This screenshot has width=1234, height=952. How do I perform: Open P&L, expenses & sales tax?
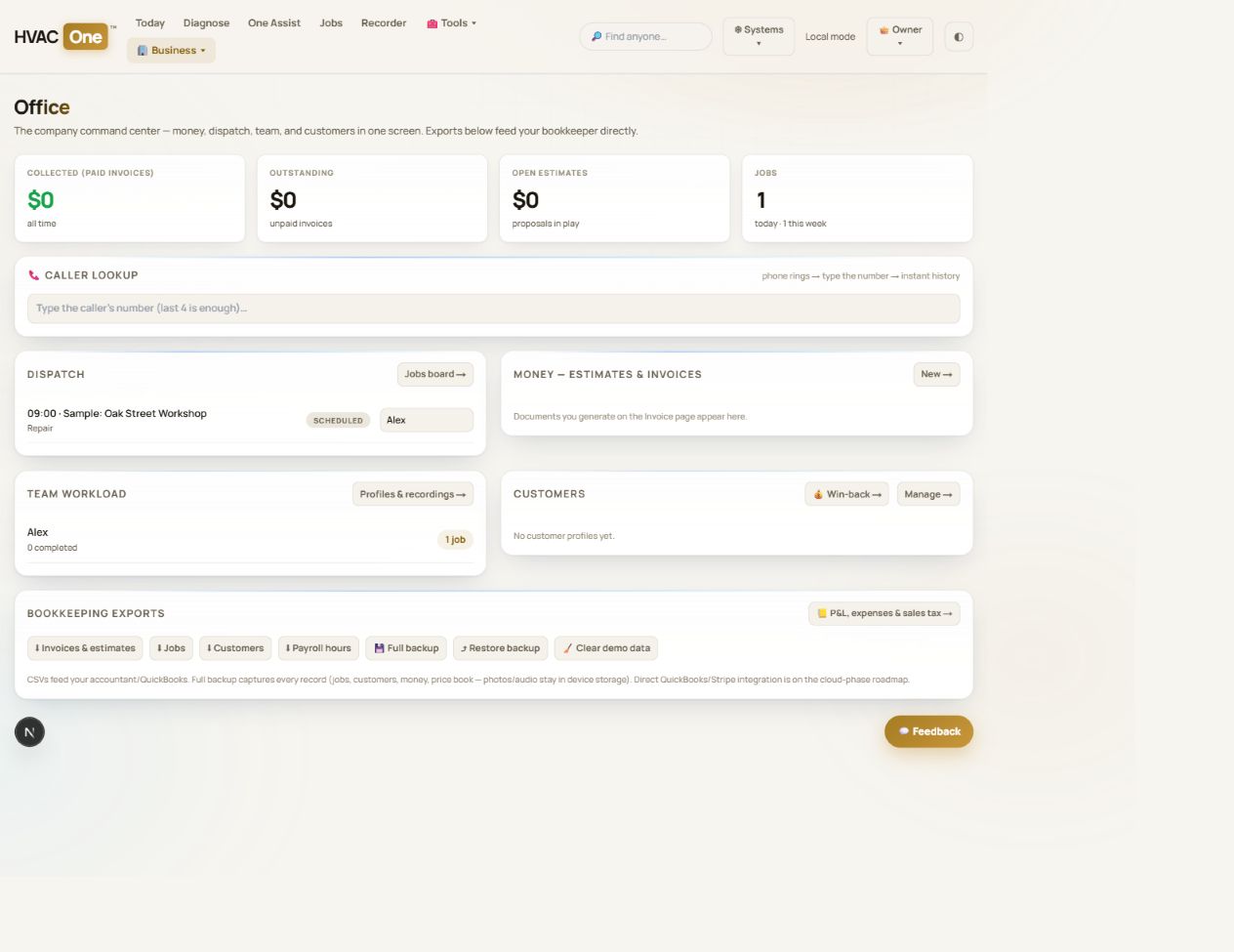[884, 613]
